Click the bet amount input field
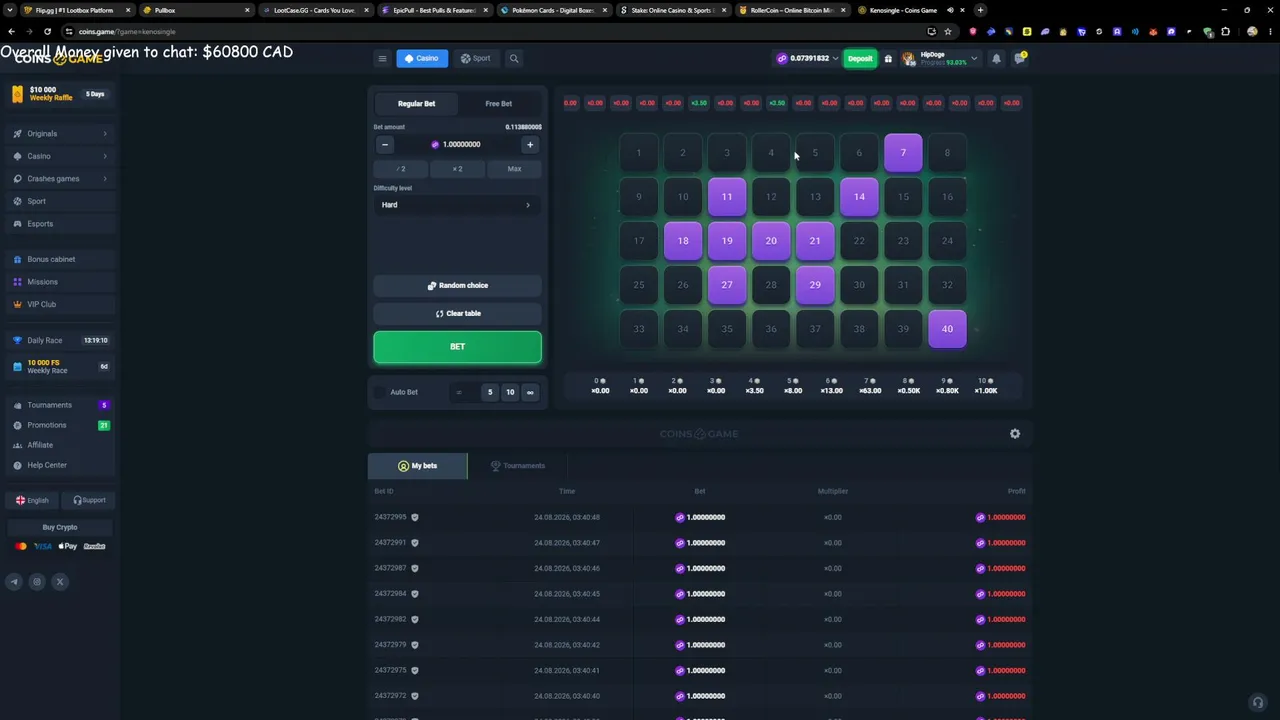The width and height of the screenshot is (1280, 720). click(x=457, y=145)
